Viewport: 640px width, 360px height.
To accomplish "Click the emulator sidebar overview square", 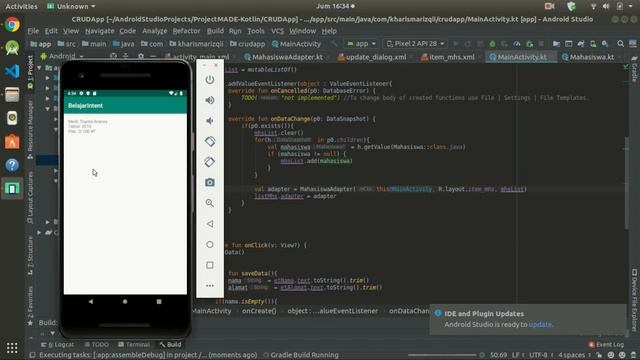I will pyautogui.click(x=210, y=265).
